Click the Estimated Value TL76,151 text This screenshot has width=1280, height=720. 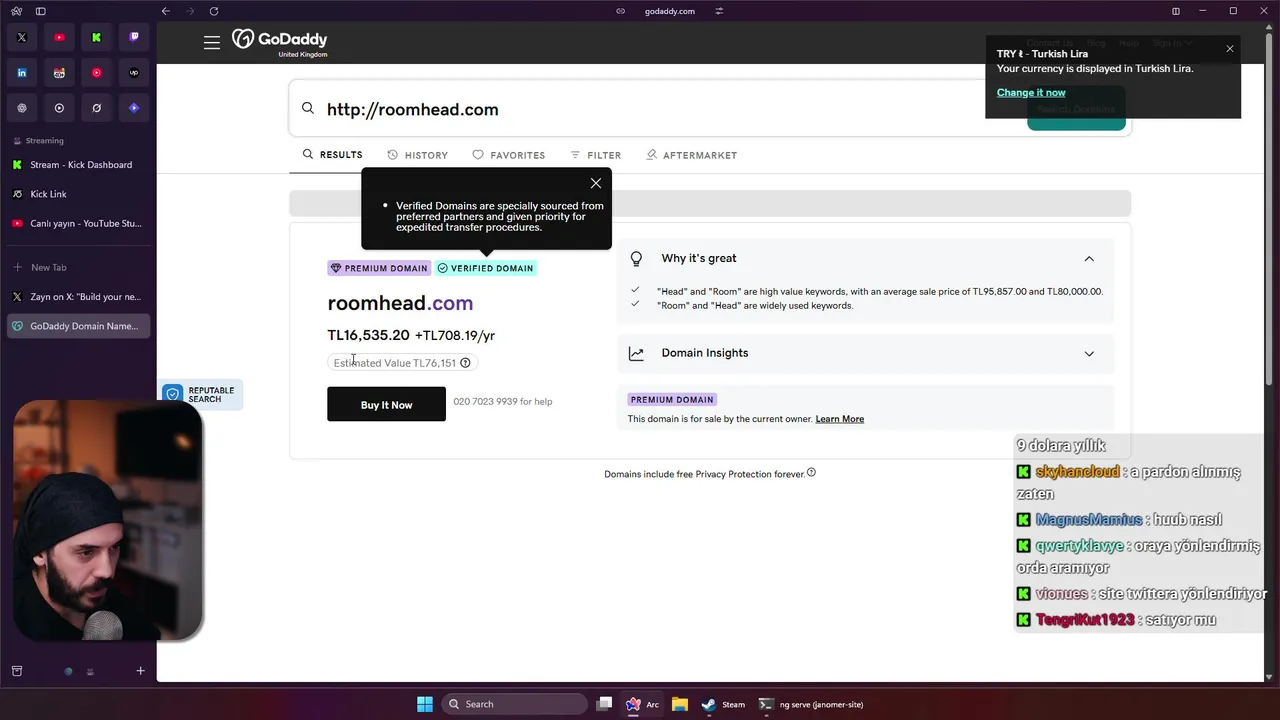point(394,363)
